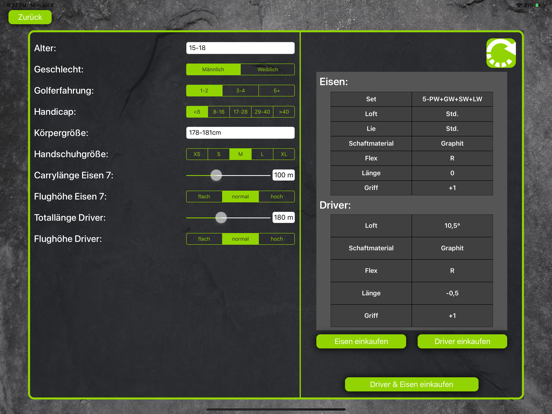
Task: Click the Eisen Länge value 0
Action: [x=452, y=173]
